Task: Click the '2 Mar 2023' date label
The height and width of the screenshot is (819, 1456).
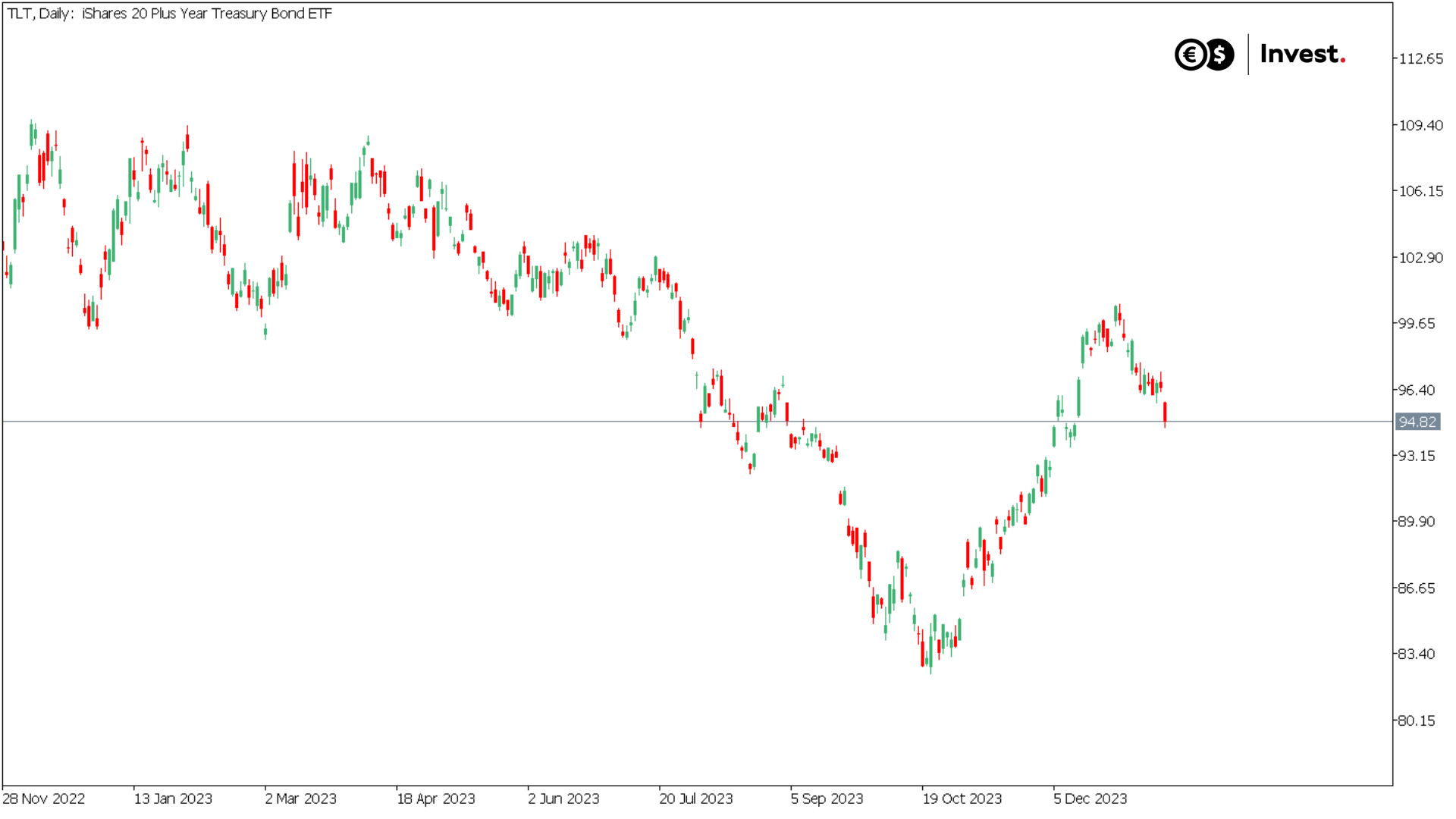Action: 301,799
